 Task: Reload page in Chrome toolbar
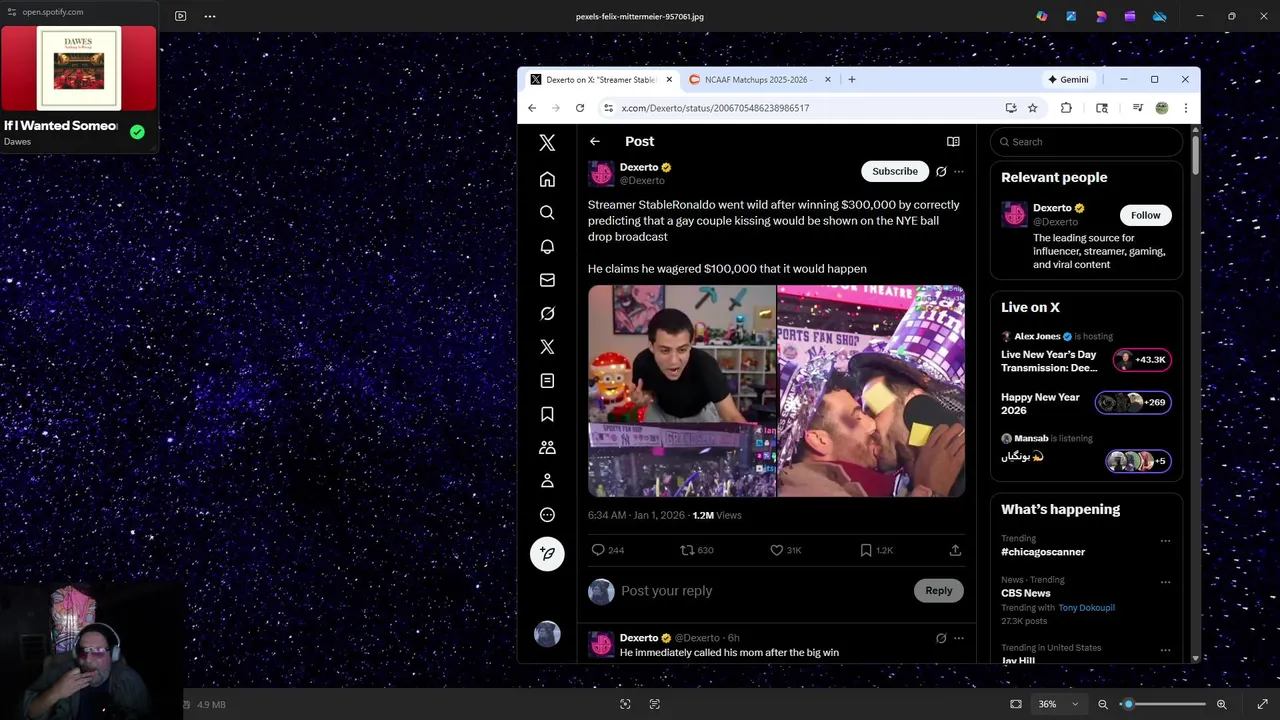point(580,108)
